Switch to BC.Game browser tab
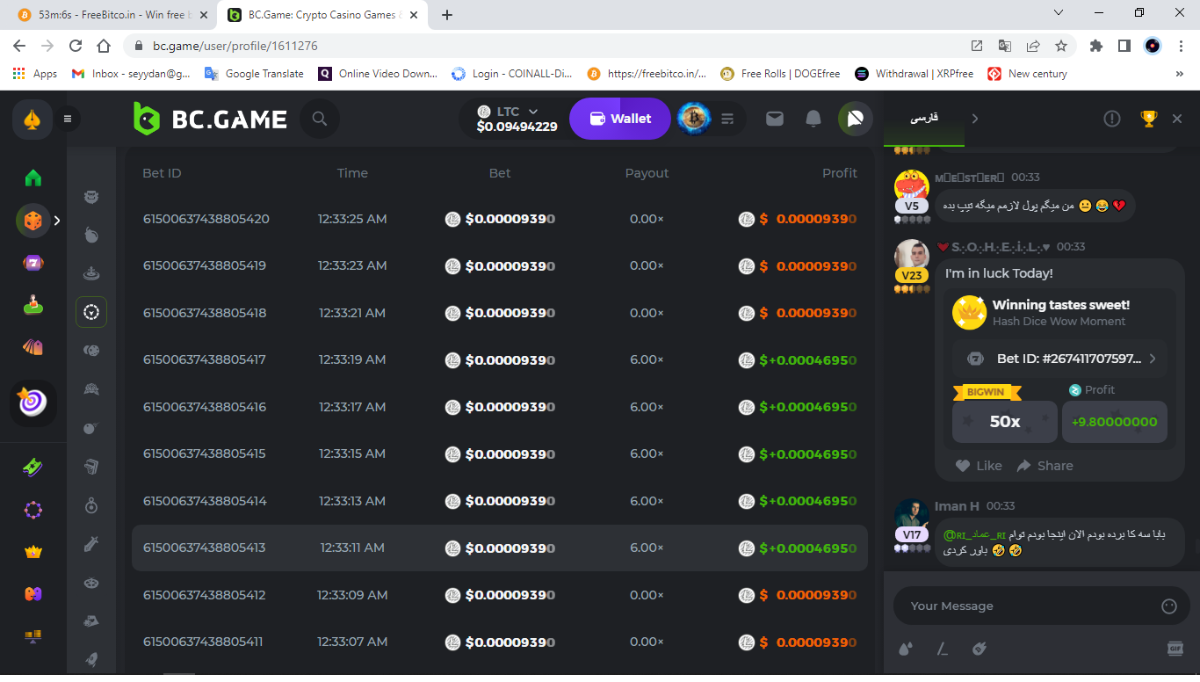Image resolution: width=1200 pixels, height=682 pixels. click(x=322, y=15)
